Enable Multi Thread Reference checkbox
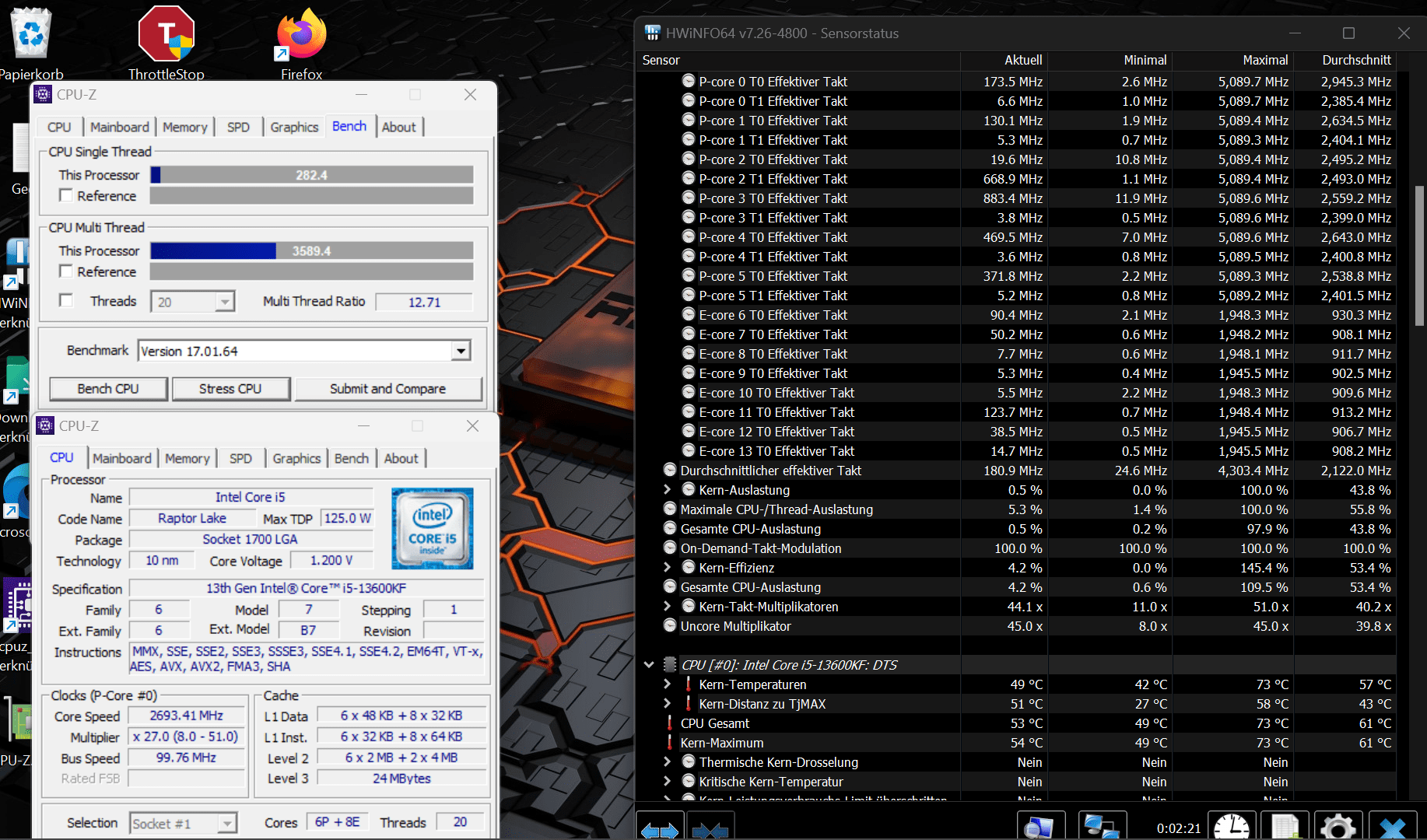 [66, 271]
